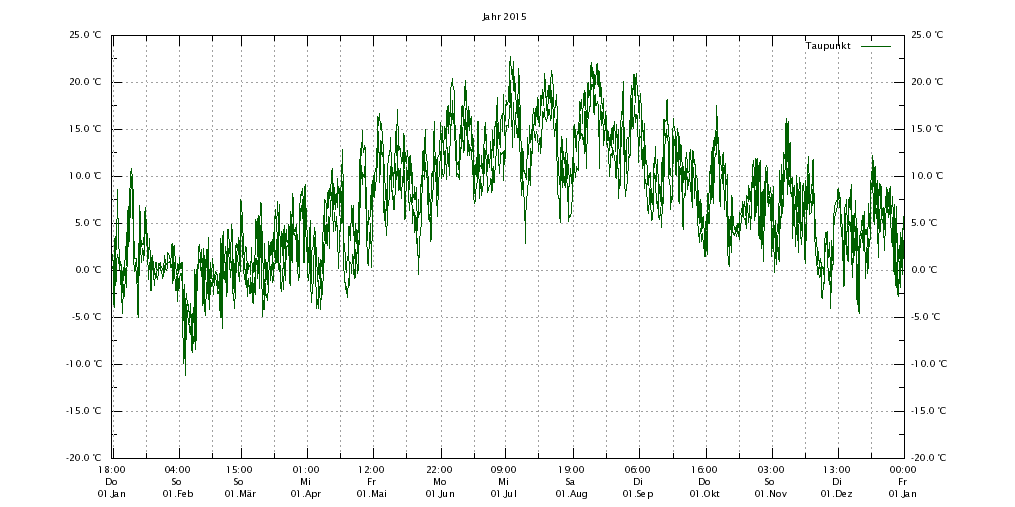Click the 25.0 °C label on left axis
This screenshot has height=507, width=1015.
coord(85,35)
